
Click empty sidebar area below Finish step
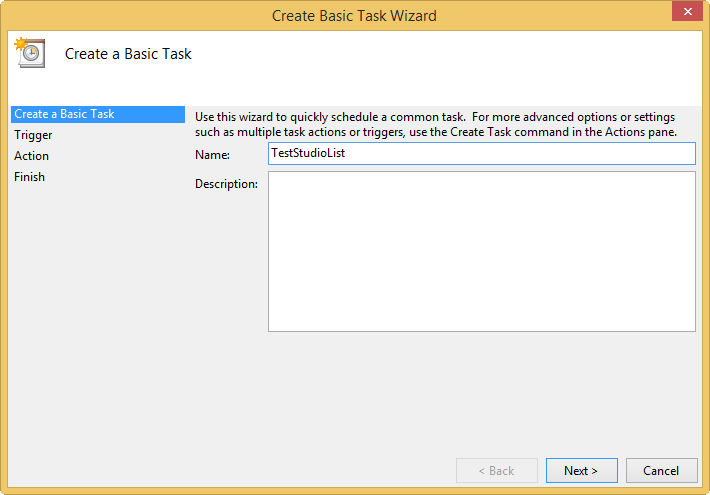coord(98,317)
